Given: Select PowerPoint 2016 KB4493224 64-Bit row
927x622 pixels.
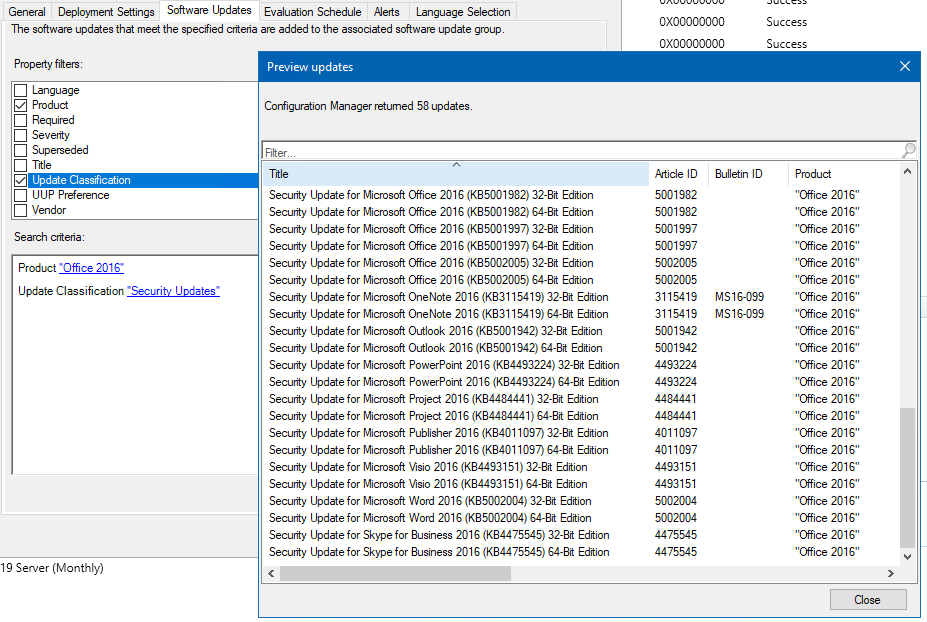Looking at the screenshot, I should tap(581, 382).
